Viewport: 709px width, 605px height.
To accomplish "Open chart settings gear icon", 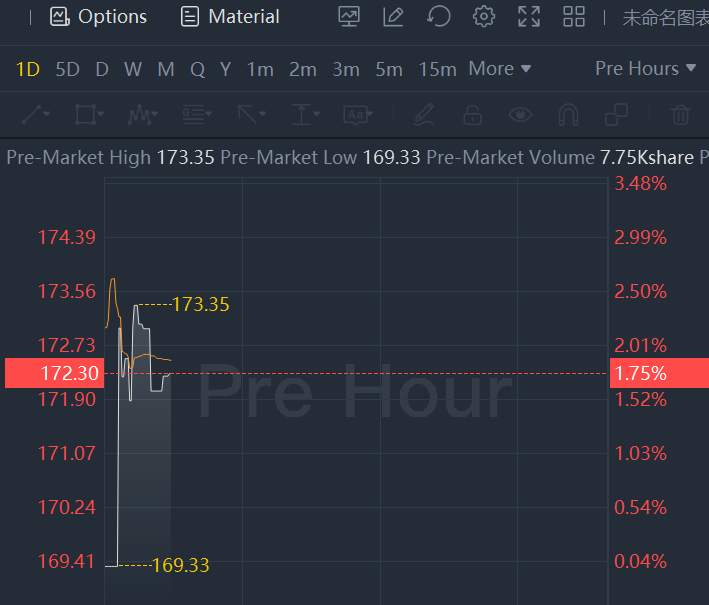I will tap(484, 17).
